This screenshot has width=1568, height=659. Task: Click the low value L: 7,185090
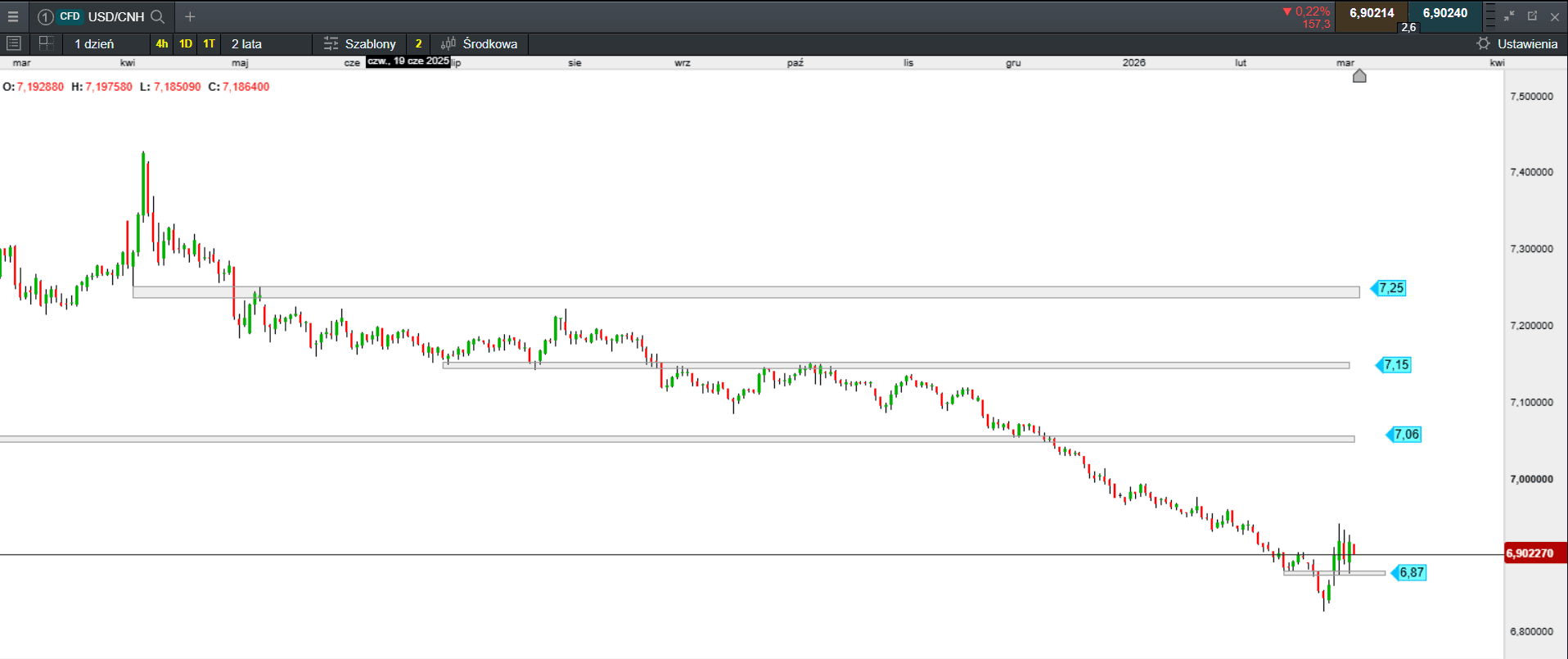click(x=170, y=87)
